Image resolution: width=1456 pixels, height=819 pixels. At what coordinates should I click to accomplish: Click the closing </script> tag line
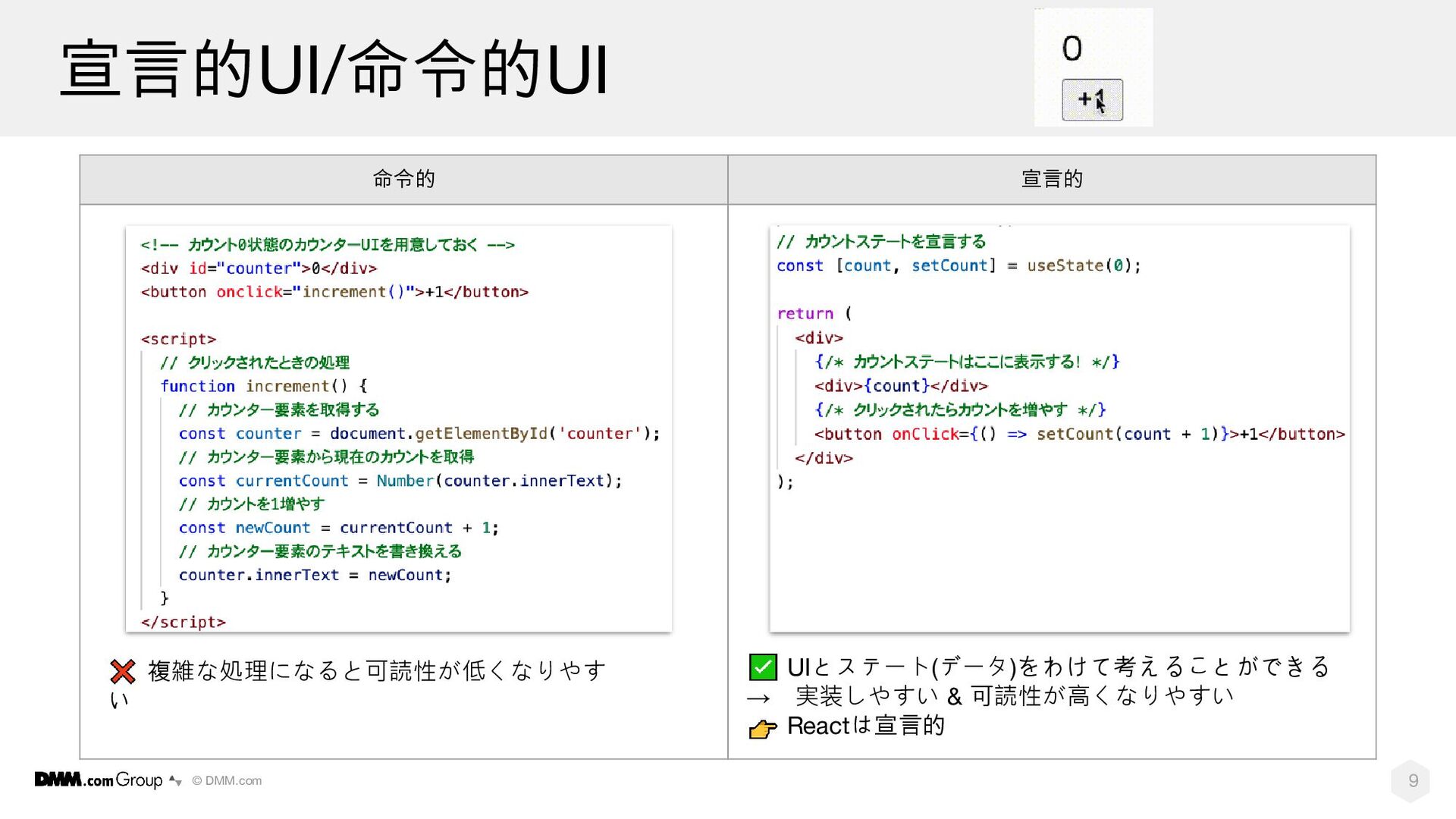pos(183,622)
